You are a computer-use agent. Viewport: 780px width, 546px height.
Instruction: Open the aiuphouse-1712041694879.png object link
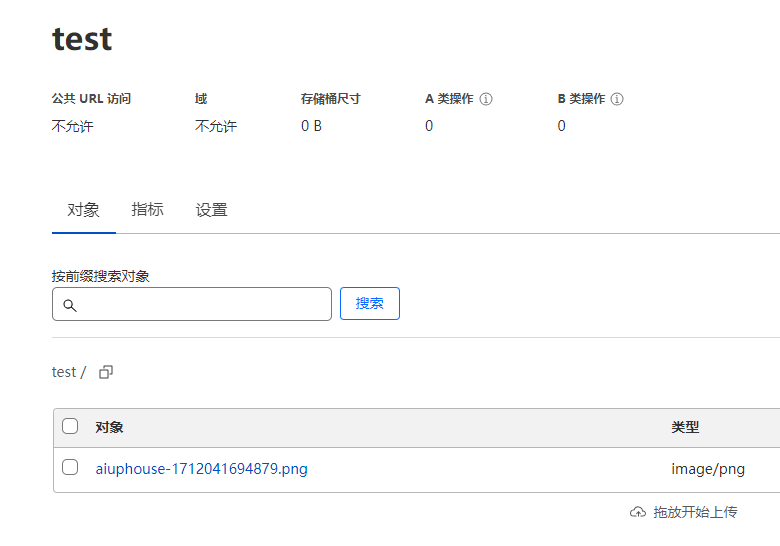tap(201, 469)
